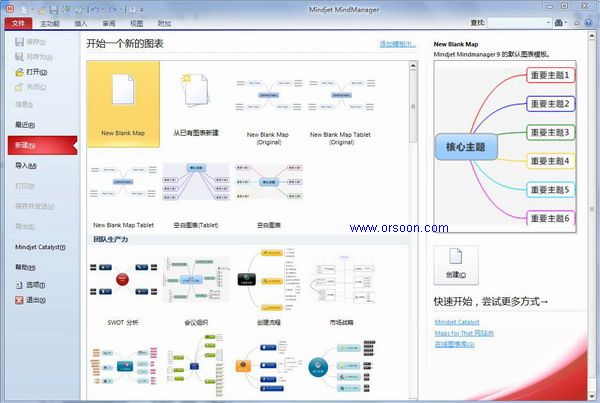Click the round help icon near the search box
Image resolution: width=600 pixels, height=403 pixels.
589,23
